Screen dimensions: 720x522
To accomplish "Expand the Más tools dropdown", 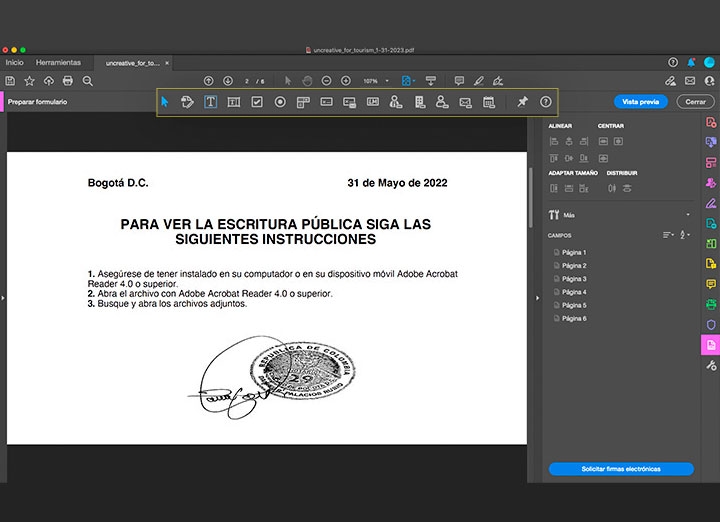I will (x=687, y=214).
